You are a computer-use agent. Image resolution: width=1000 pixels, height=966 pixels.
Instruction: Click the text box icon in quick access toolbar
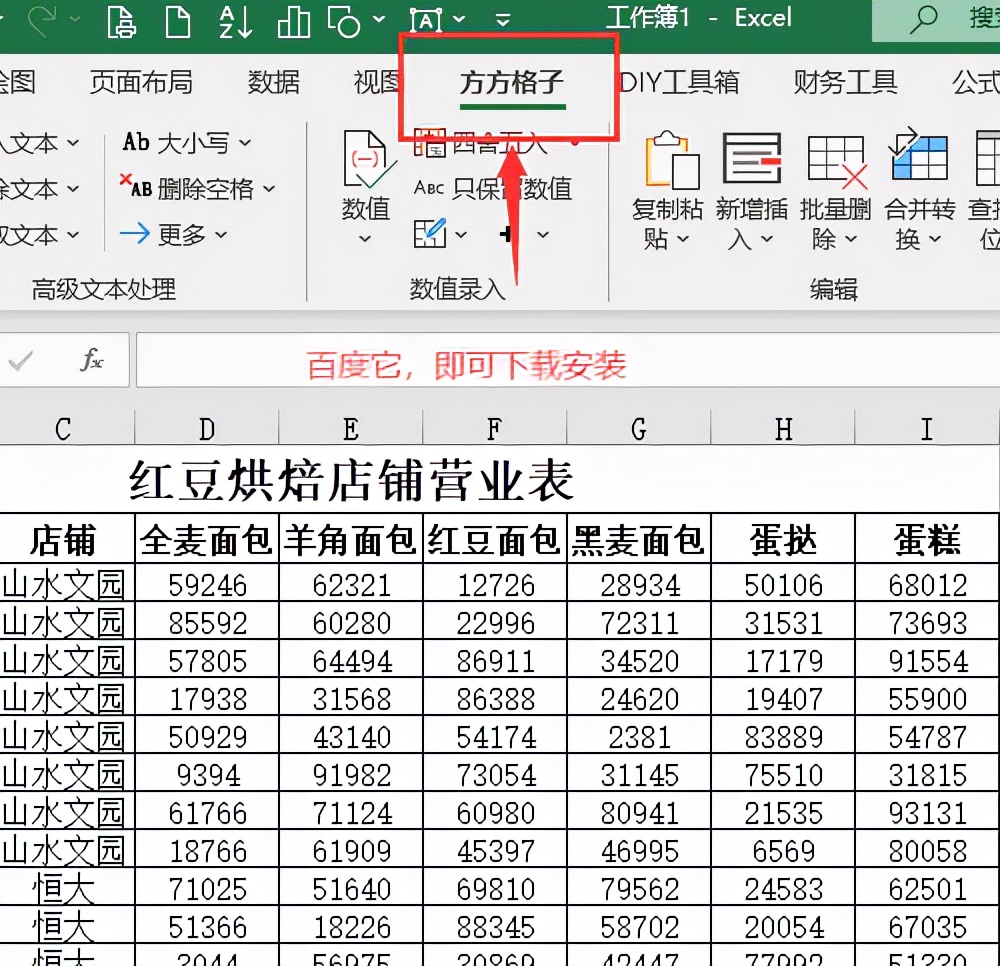point(425,21)
